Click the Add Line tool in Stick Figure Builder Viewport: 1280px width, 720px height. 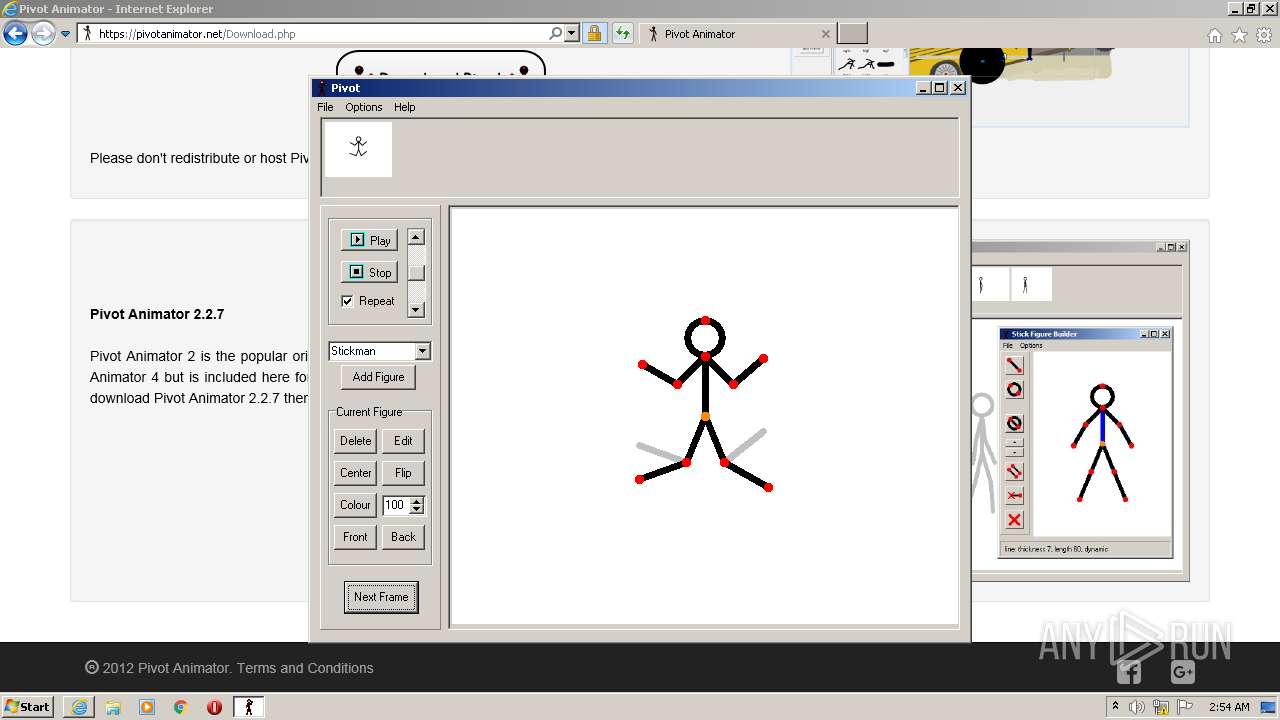coord(1014,365)
